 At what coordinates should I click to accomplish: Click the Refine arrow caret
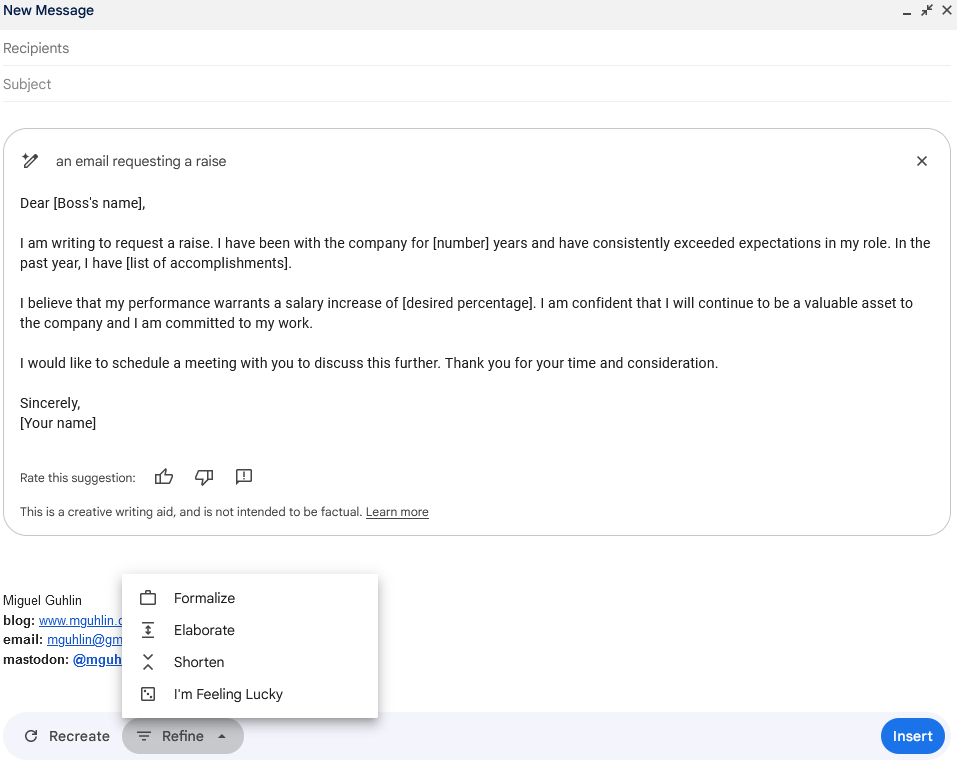[x=222, y=737]
